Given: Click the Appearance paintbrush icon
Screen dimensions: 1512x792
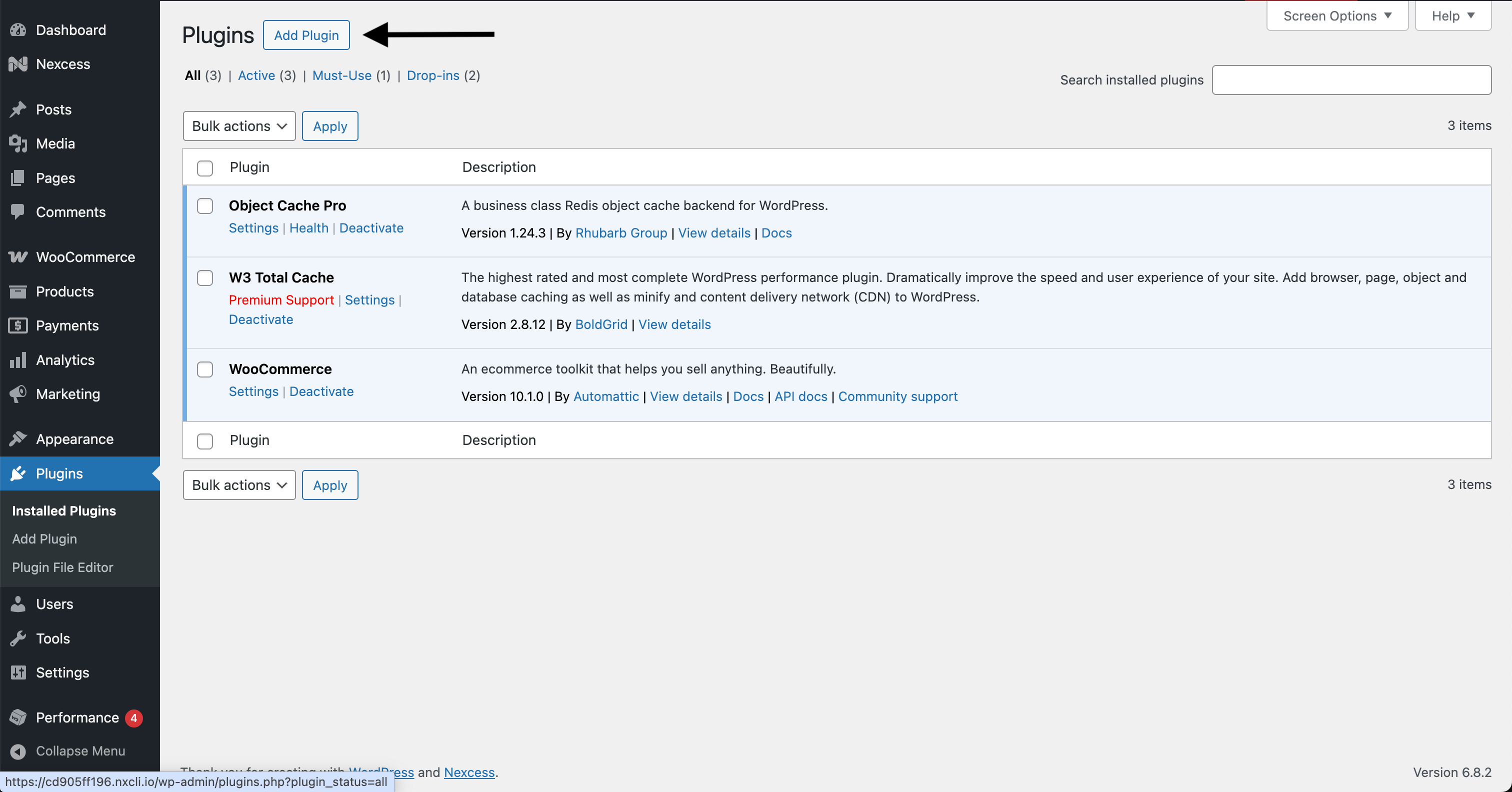Looking at the screenshot, I should click(x=18, y=438).
